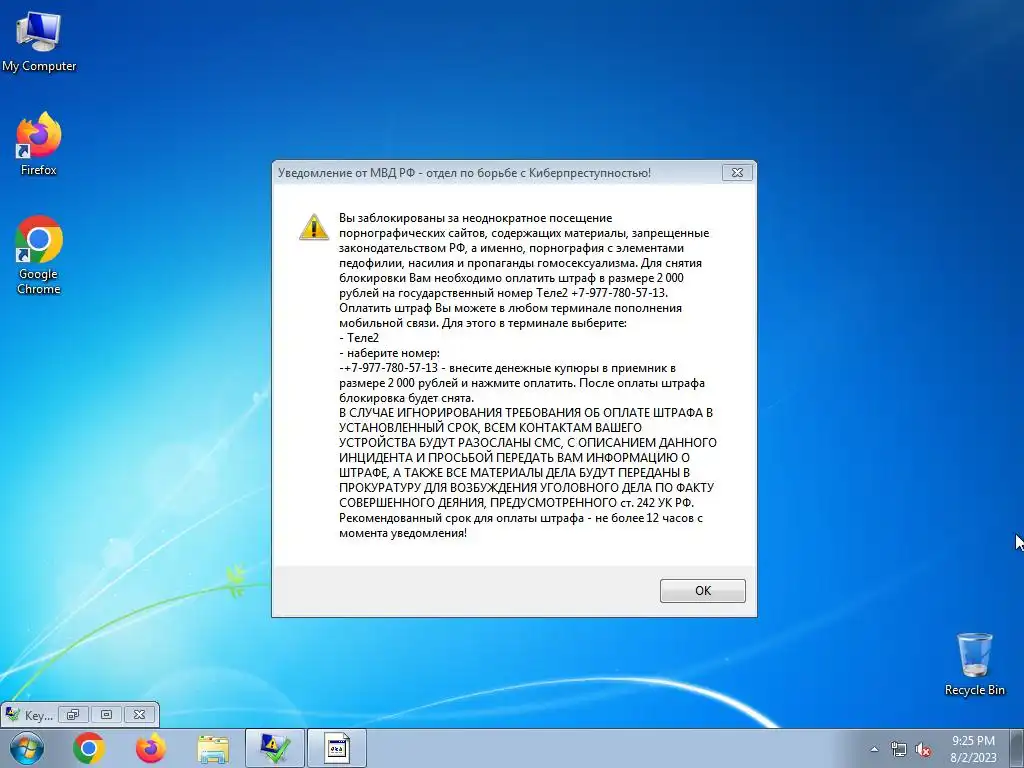The image size is (1024, 768).
Task: Click the text 'момента уведомления!'
Action: click(x=403, y=533)
